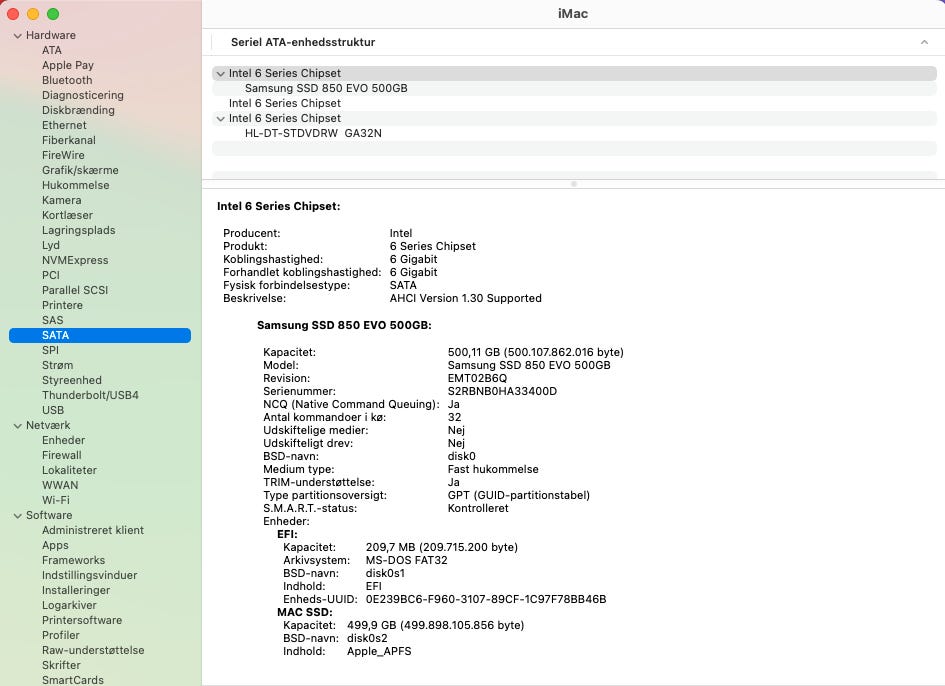Collapse the Hardware section in the sidebar
The width and height of the screenshot is (945, 686).
[17, 36]
